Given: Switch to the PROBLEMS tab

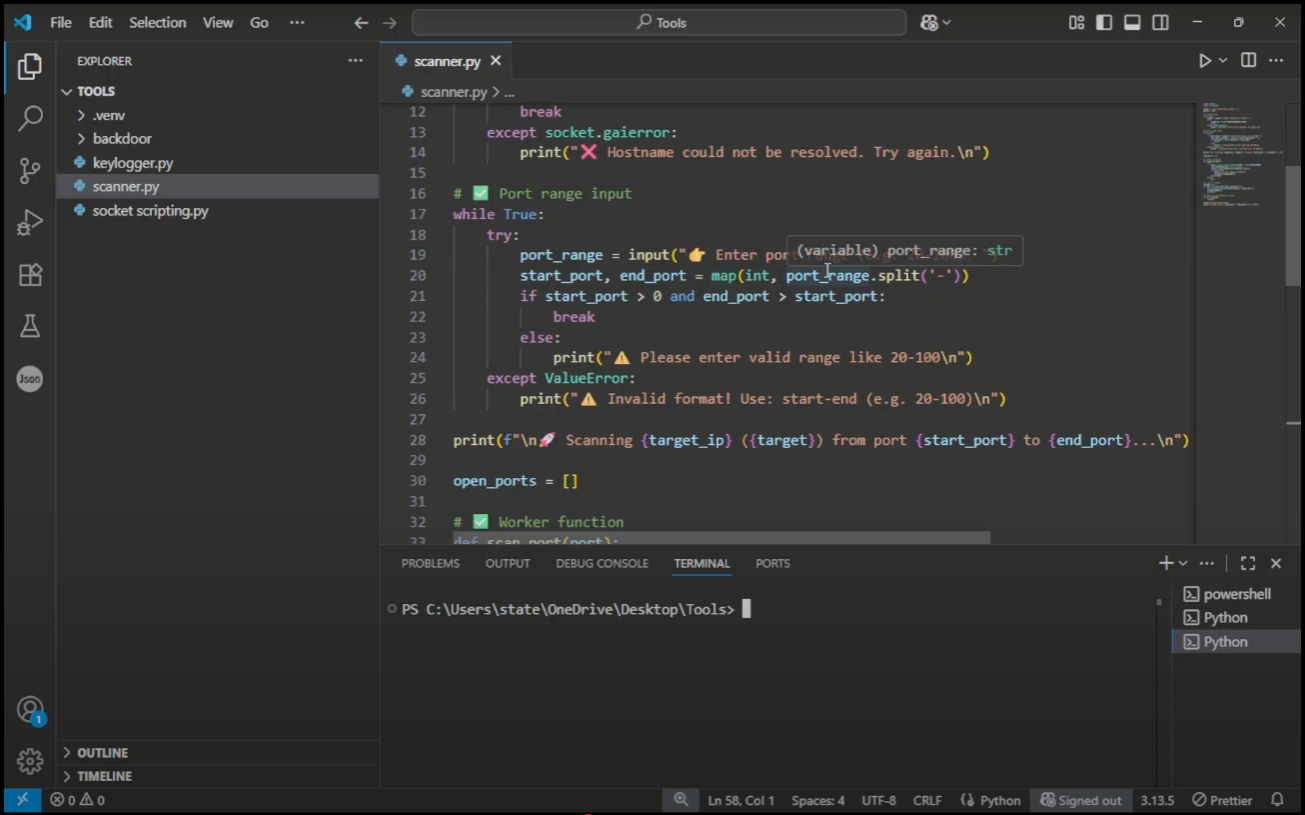Looking at the screenshot, I should coord(430,564).
